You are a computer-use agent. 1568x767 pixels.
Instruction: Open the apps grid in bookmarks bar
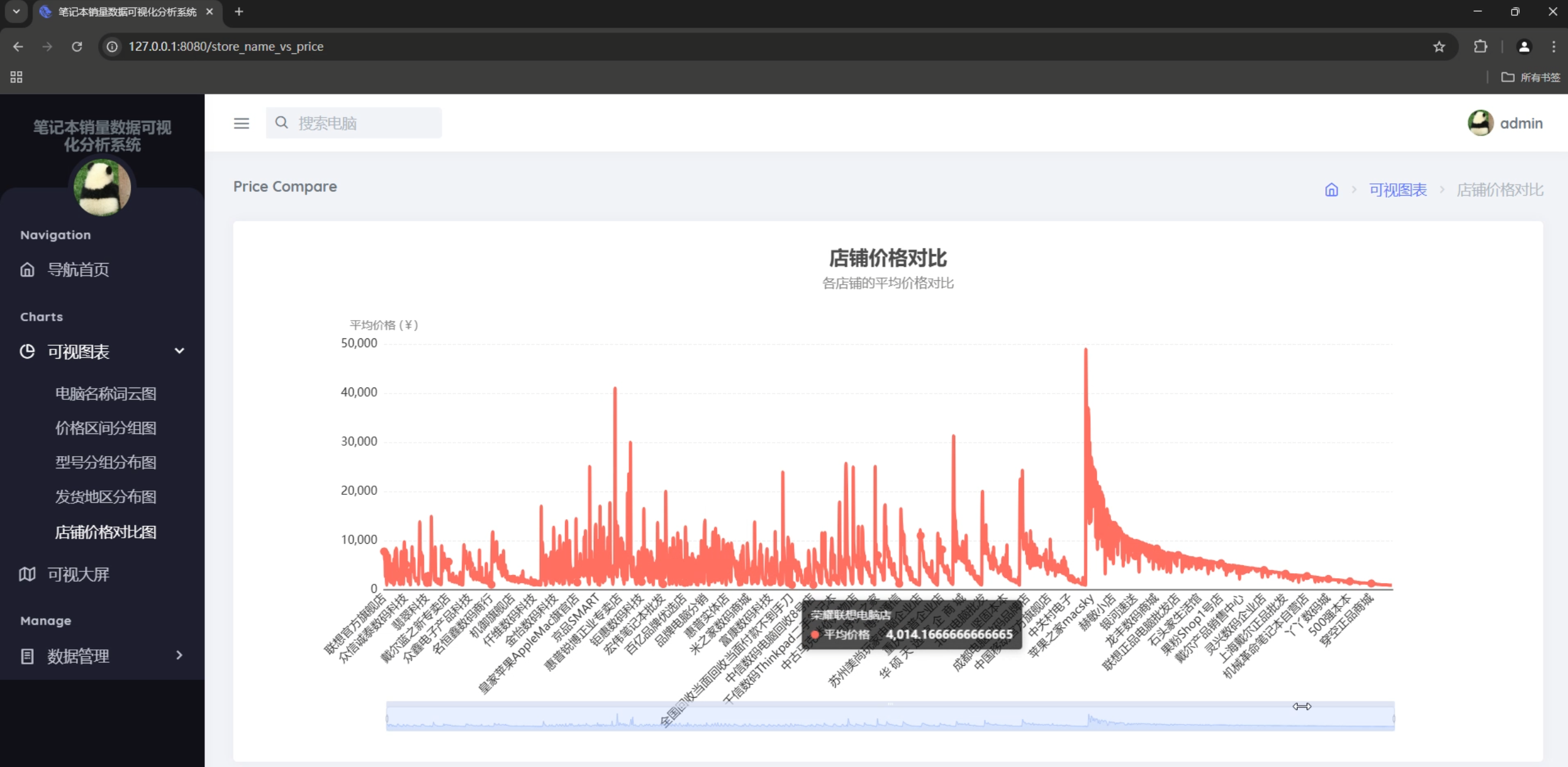pyautogui.click(x=17, y=77)
